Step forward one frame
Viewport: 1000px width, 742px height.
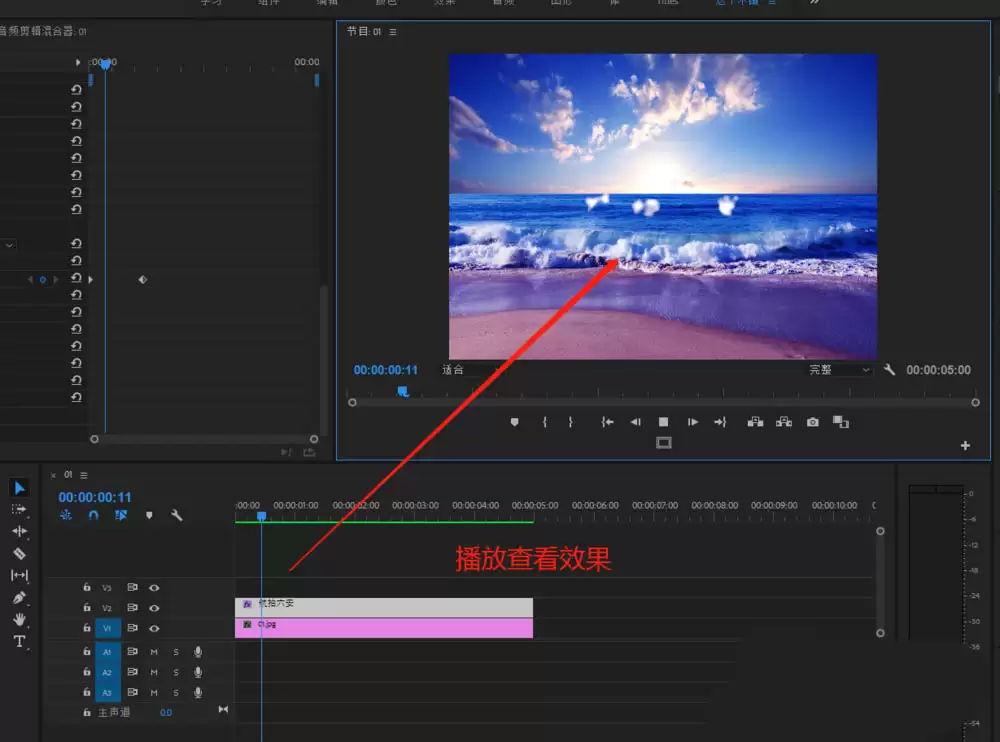coord(692,422)
